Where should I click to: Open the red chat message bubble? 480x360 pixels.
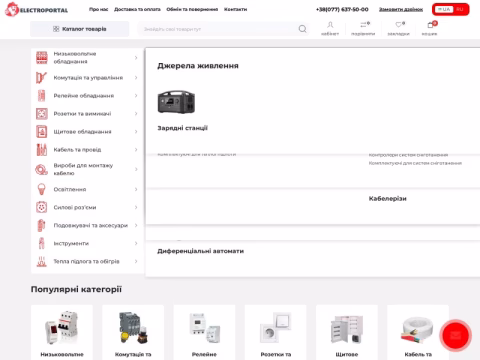456,335
